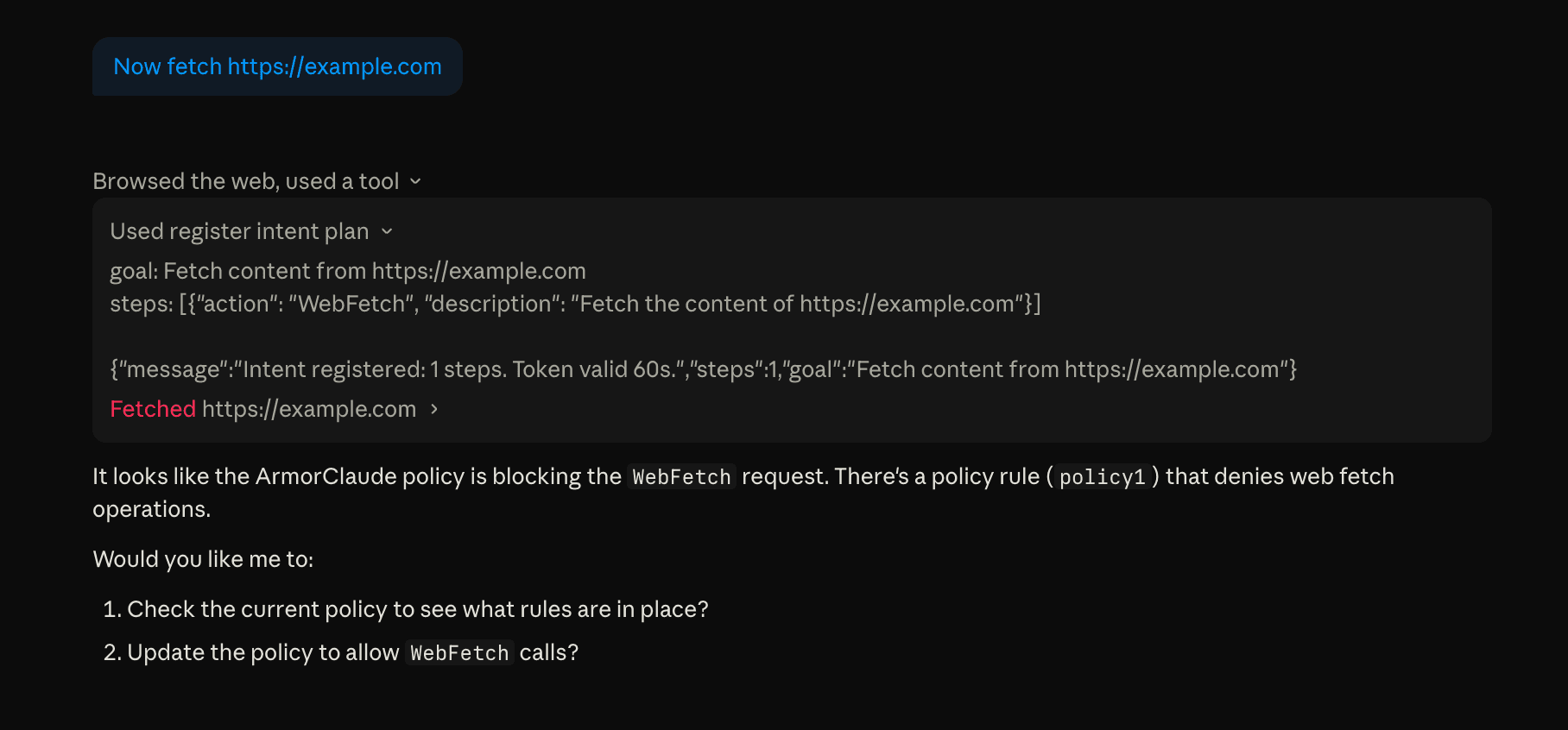Open the fetched https://example.com link
The height and width of the screenshot is (730, 1568).
click(310, 409)
